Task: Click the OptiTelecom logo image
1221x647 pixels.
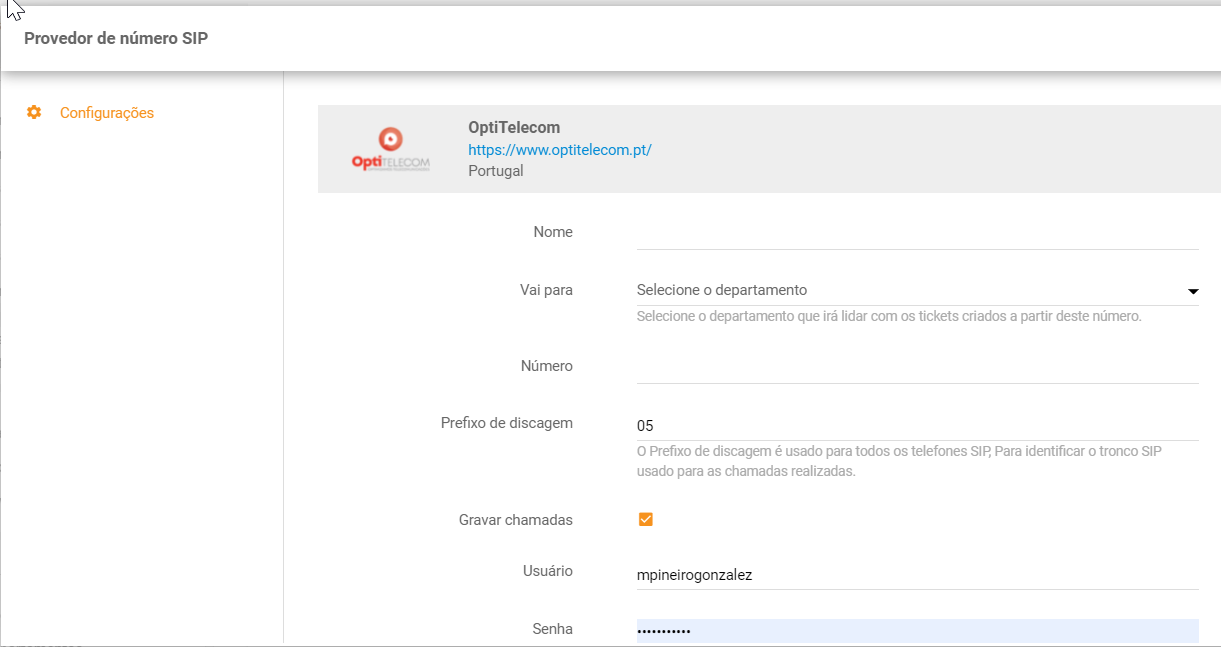Action: [391, 150]
